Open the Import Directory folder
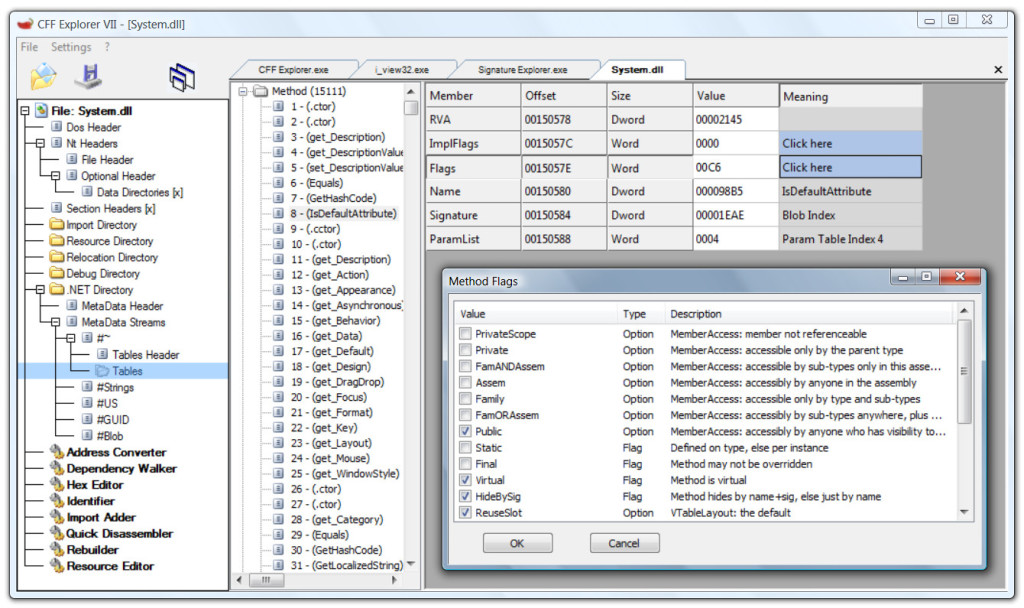 coord(101,225)
